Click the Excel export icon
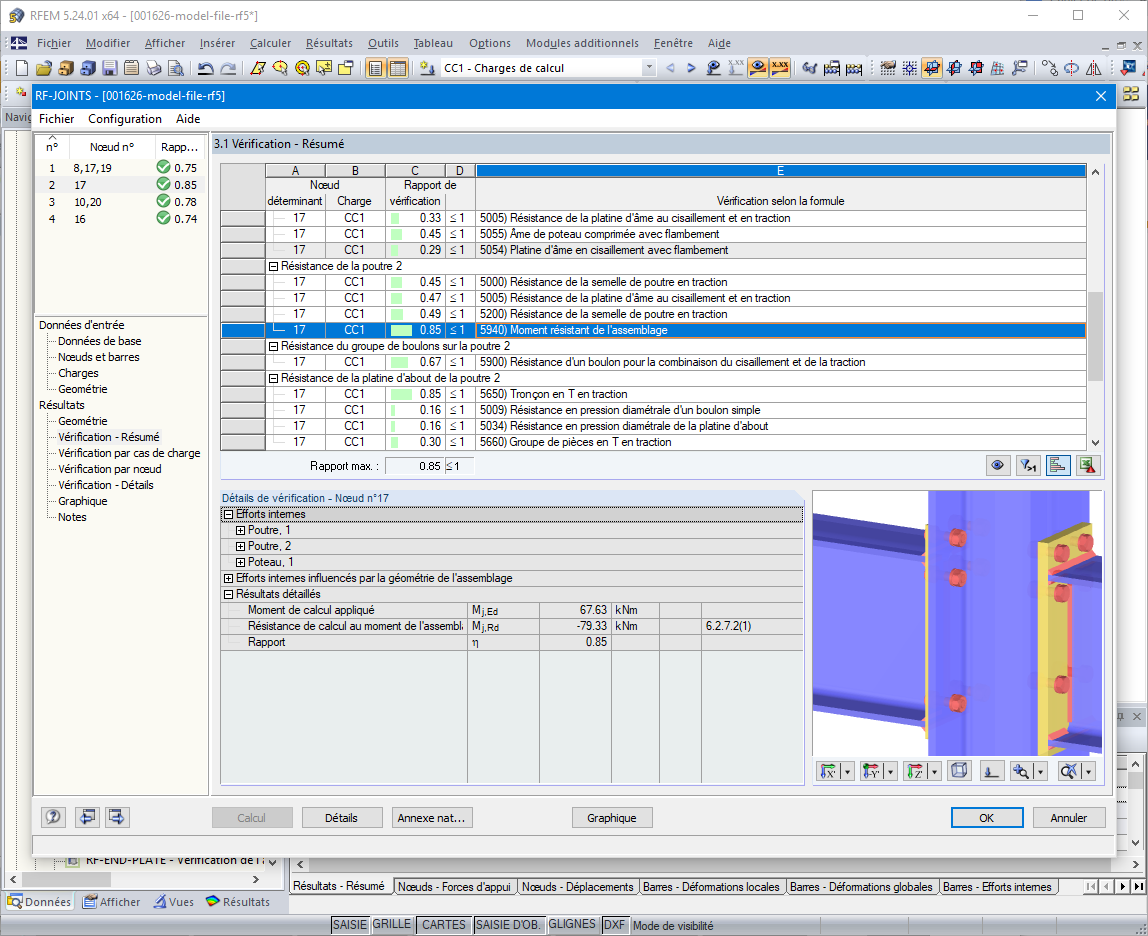Image resolution: width=1148 pixels, height=936 pixels. point(1087,466)
